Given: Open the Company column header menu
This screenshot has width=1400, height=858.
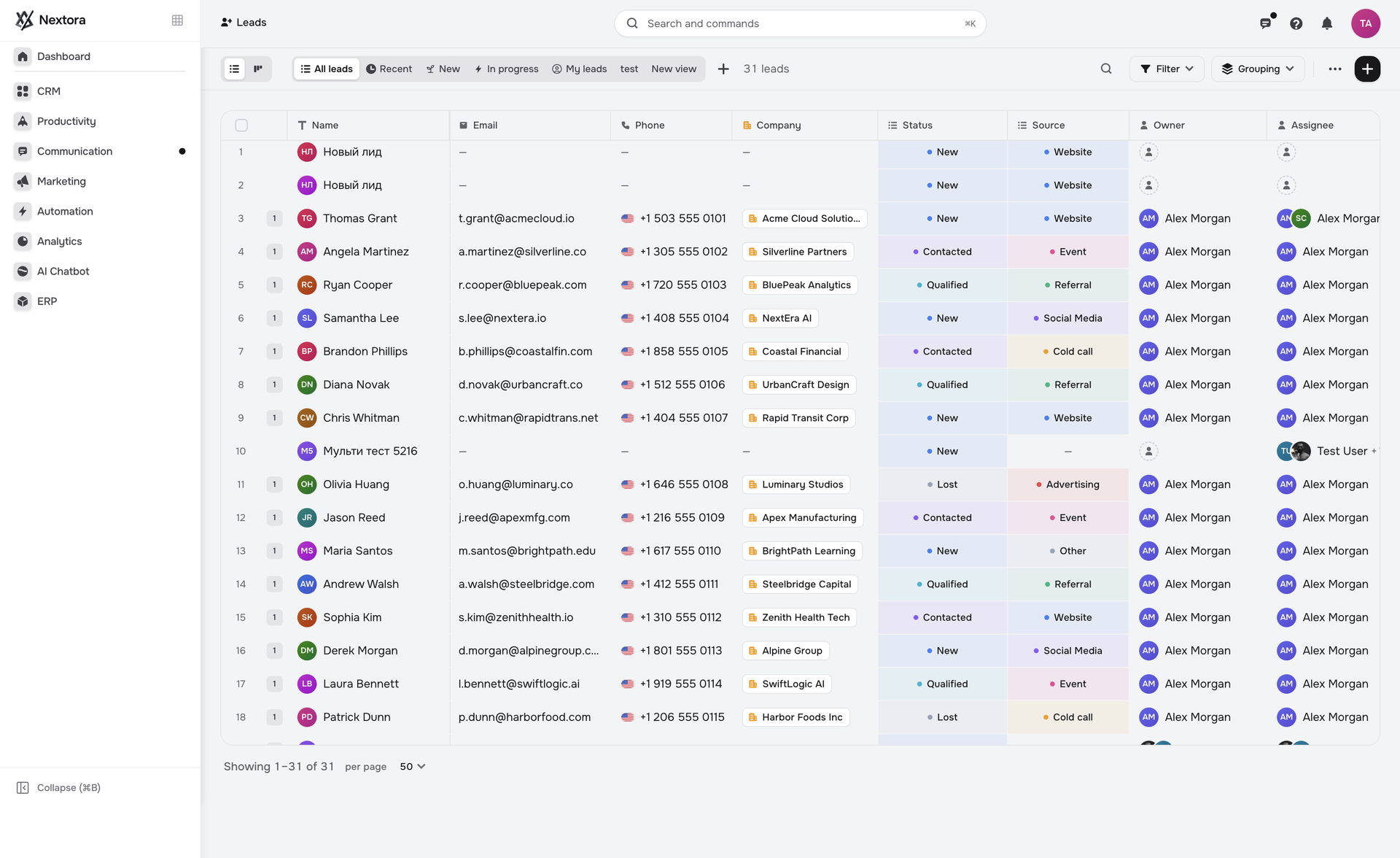Looking at the screenshot, I should (x=804, y=125).
